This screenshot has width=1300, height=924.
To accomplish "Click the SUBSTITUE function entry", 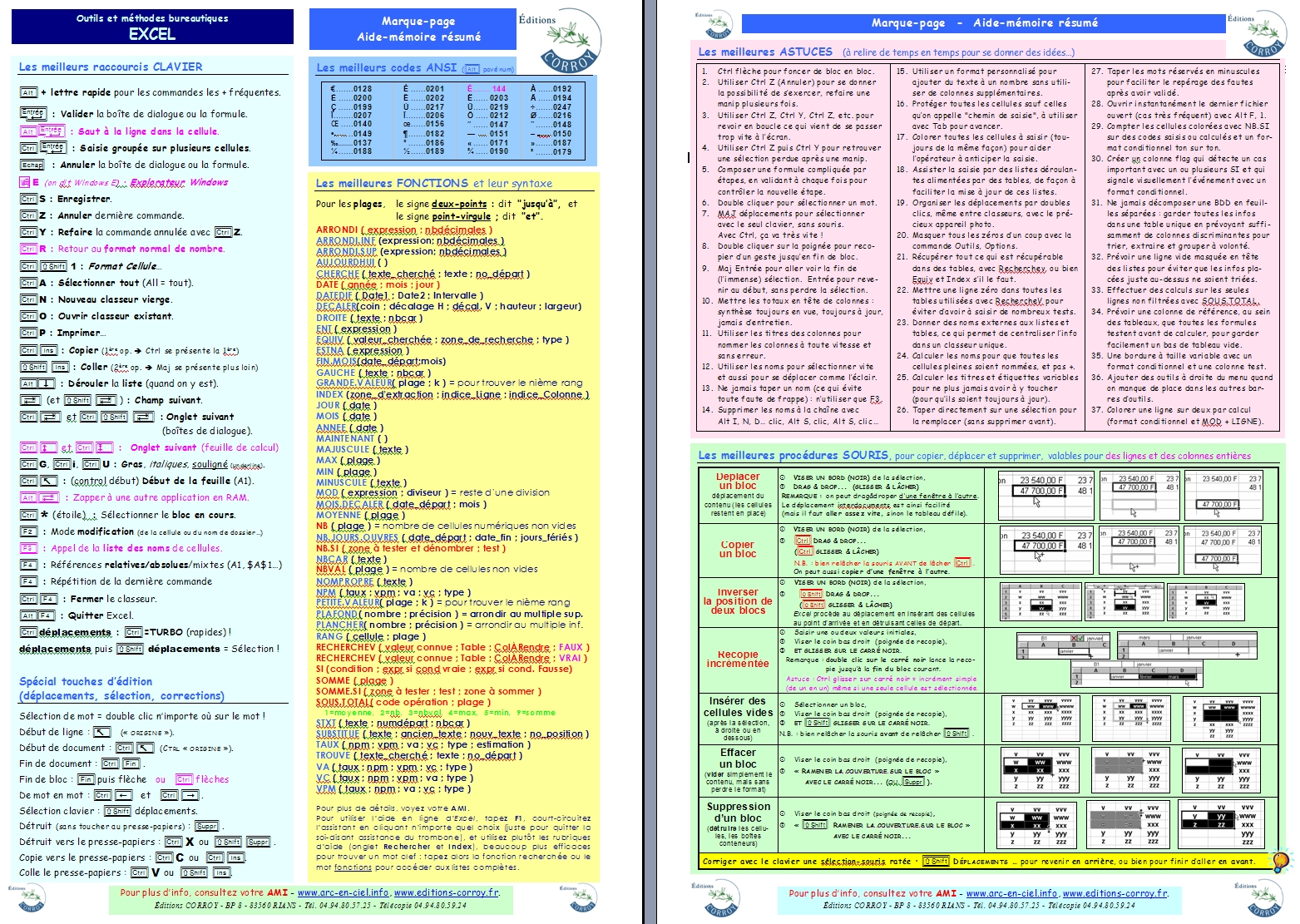I will tap(452, 734).
